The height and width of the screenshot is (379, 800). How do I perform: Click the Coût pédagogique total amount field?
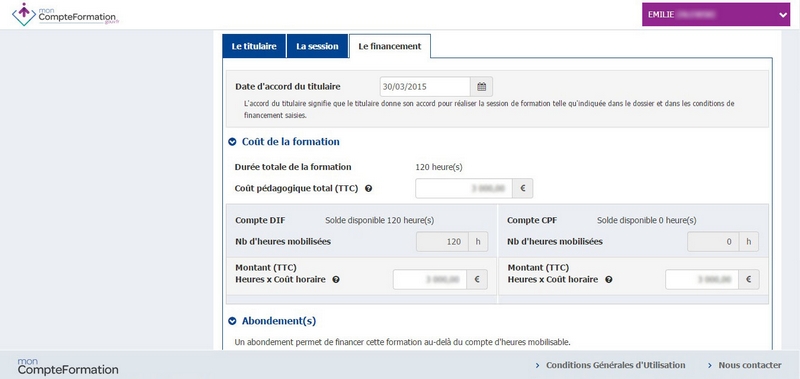pos(464,188)
